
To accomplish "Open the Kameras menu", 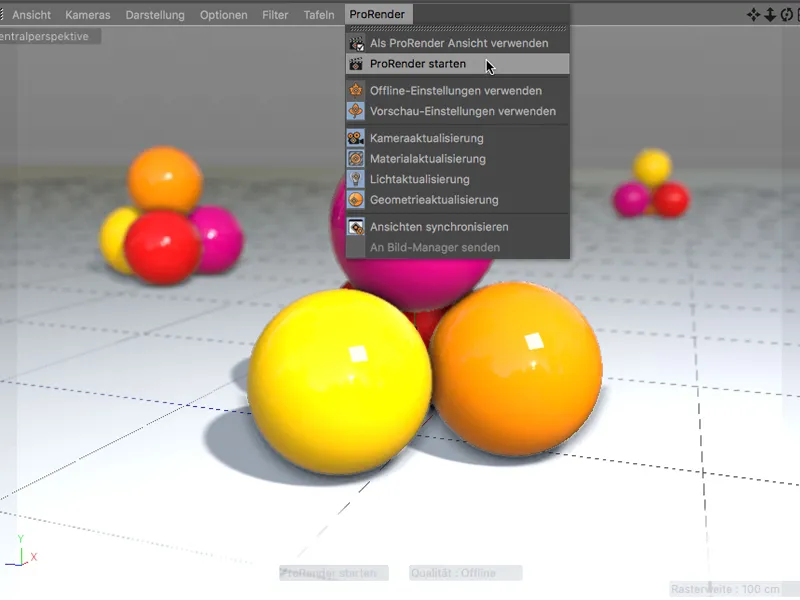I will point(88,15).
